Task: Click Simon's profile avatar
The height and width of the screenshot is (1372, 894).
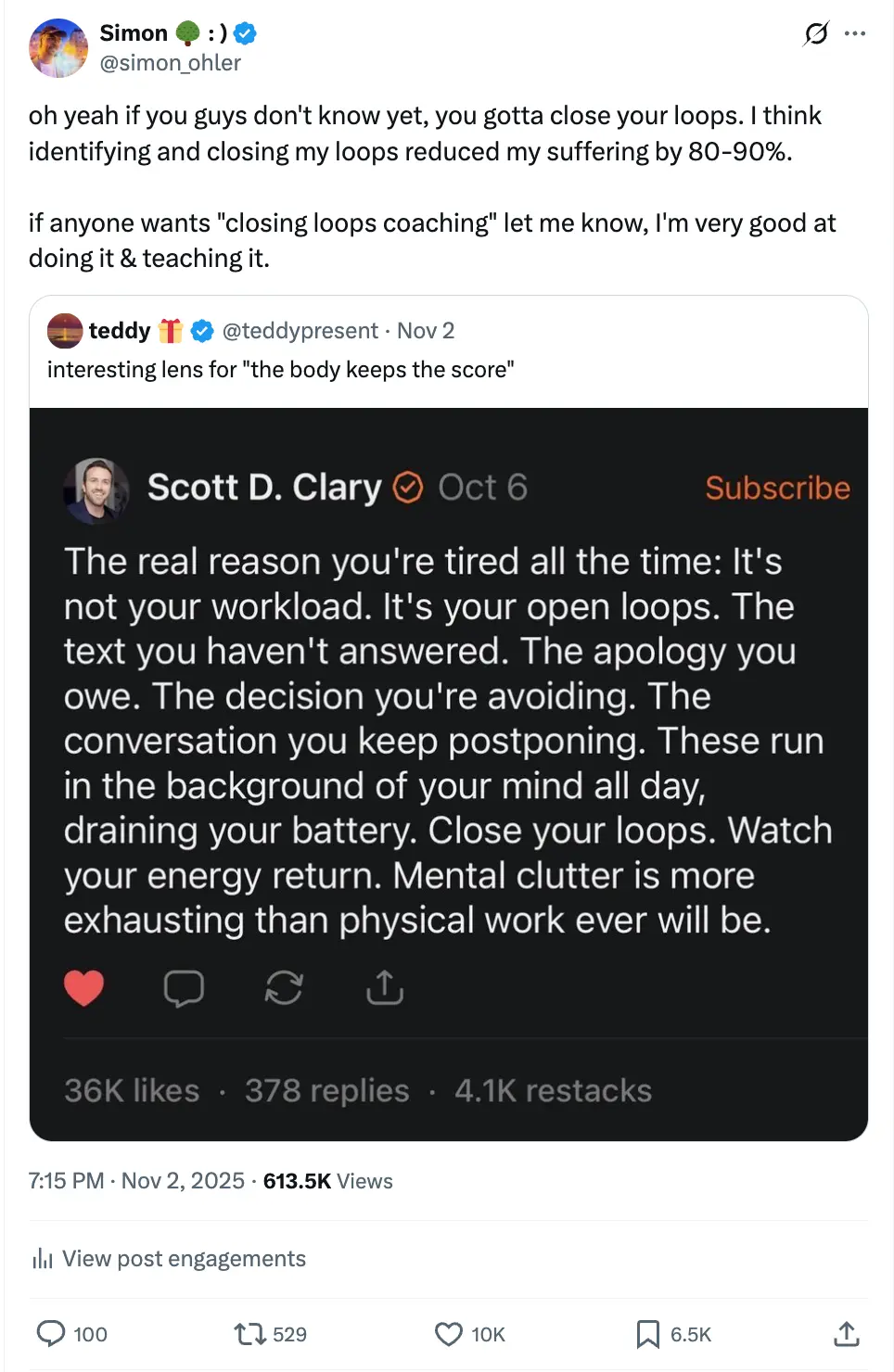Action: tap(57, 47)
